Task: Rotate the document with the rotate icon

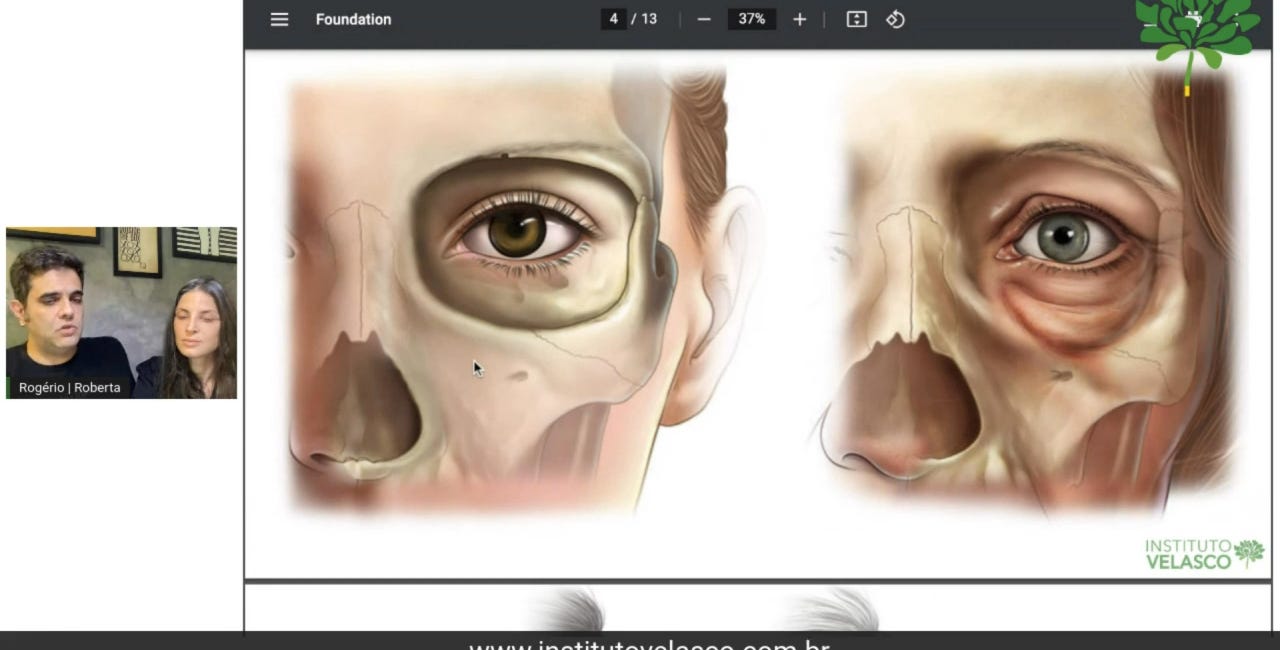Action: [895, 19]
